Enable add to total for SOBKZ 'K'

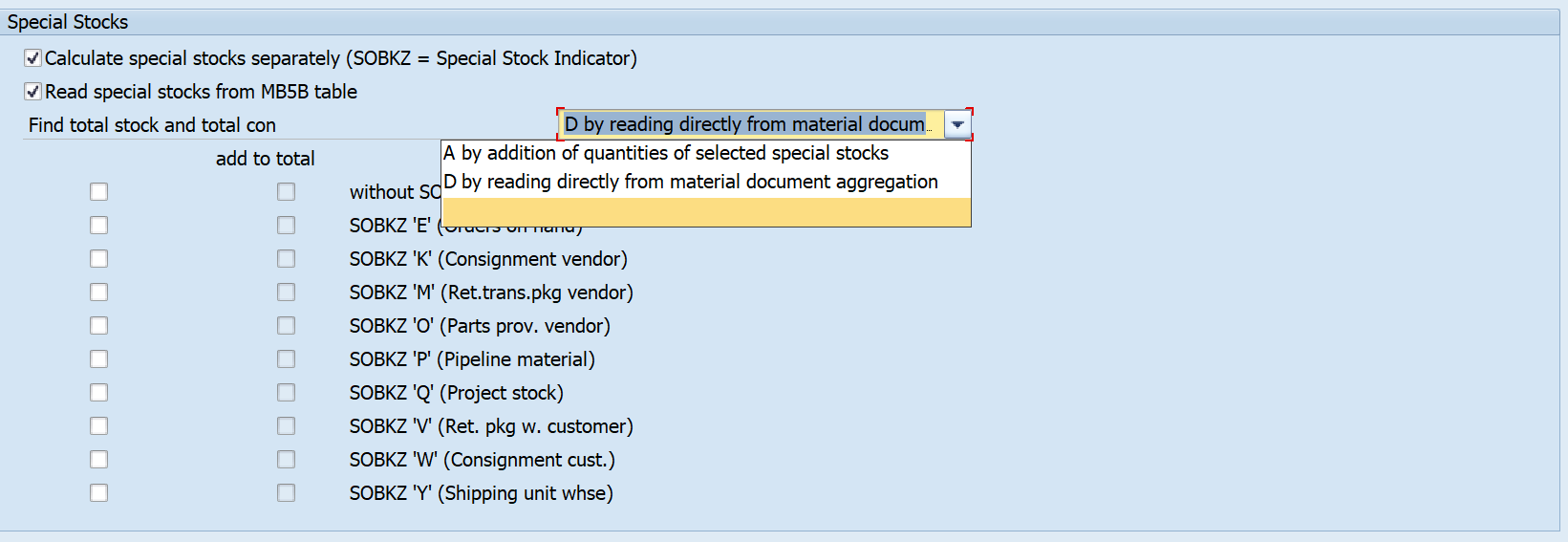pos(286,259)
